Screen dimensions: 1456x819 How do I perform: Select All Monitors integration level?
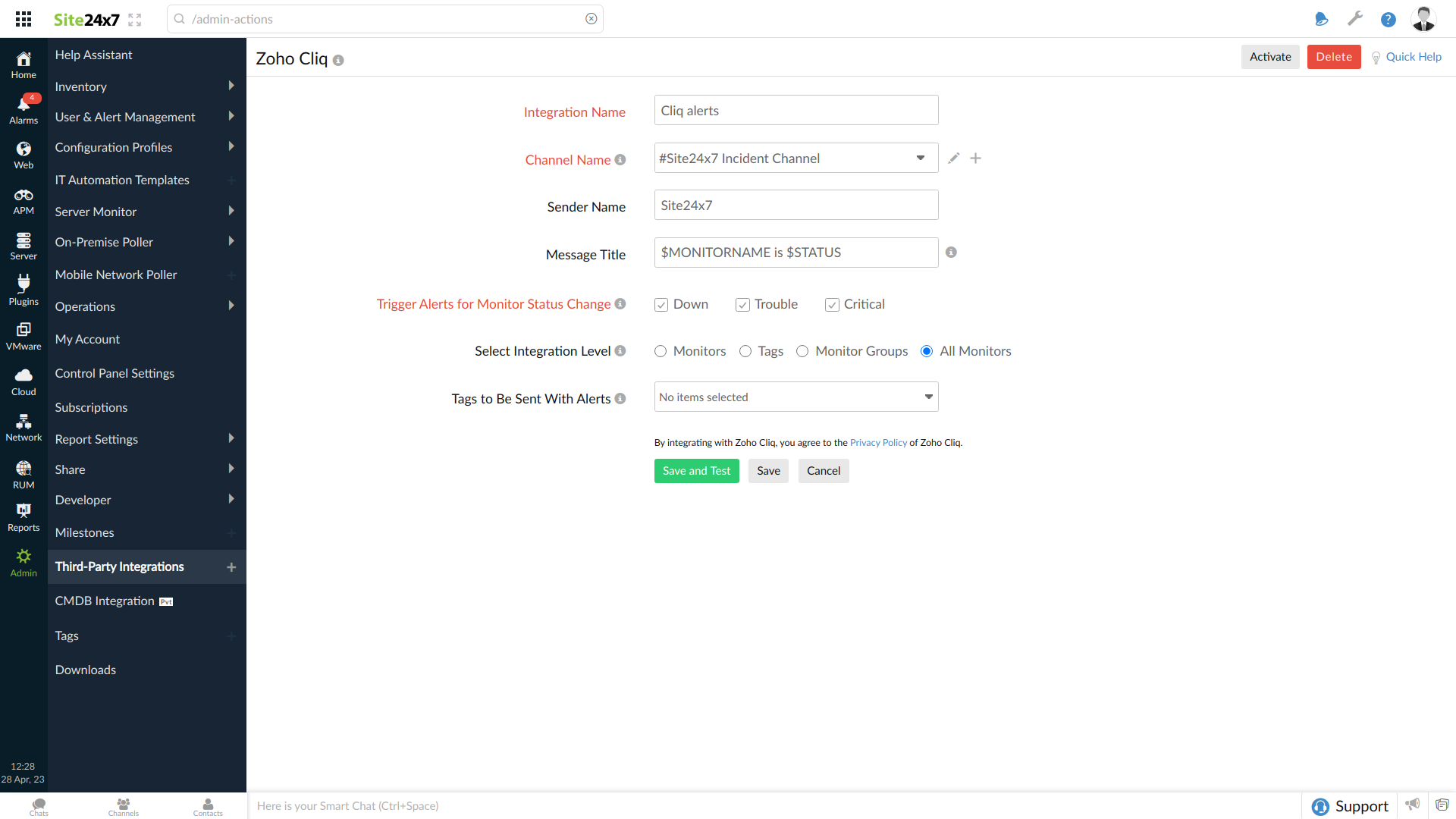pos(927,351)
